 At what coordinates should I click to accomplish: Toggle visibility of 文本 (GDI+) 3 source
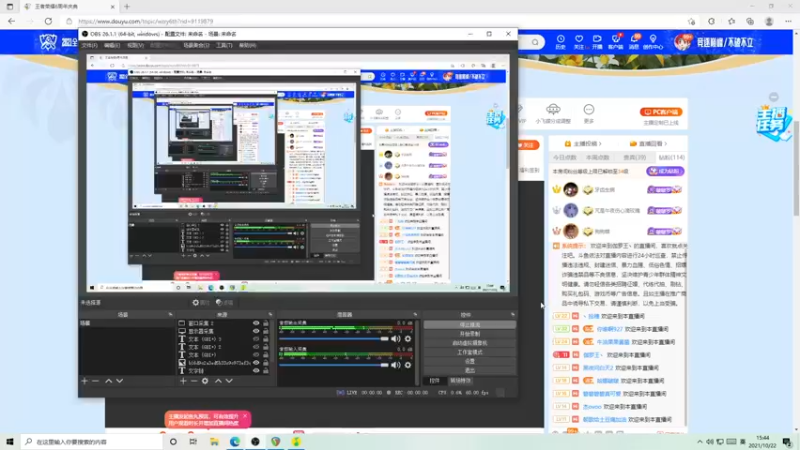(x=256, y=339)
